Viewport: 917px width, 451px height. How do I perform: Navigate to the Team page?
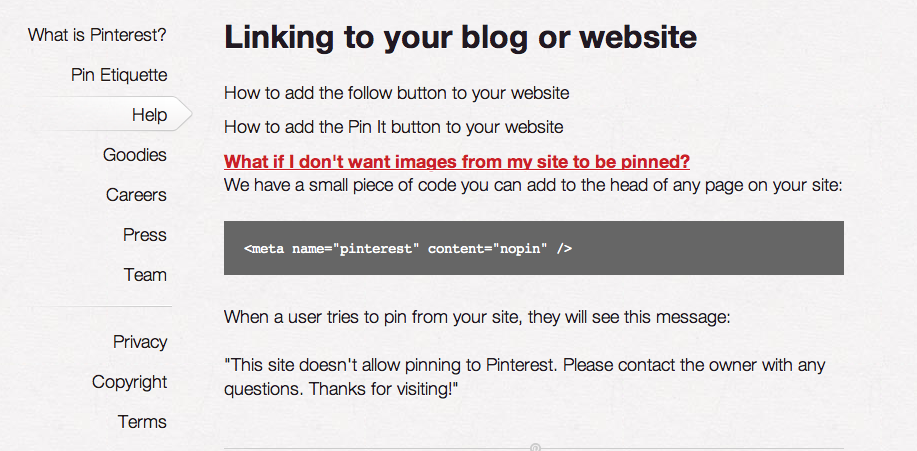[x=145, y=274]
